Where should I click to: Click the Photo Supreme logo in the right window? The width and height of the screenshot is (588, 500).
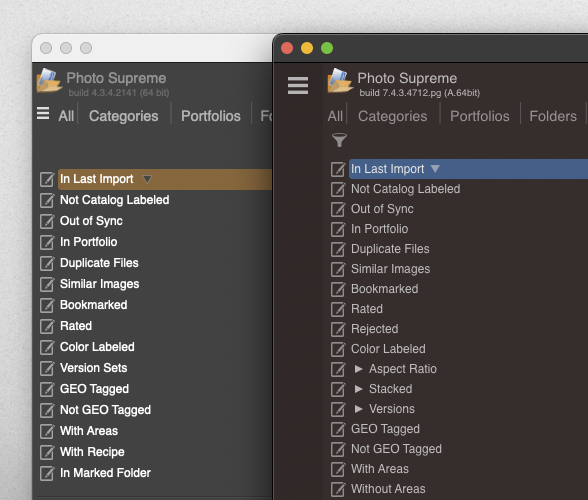click(340, 80)
